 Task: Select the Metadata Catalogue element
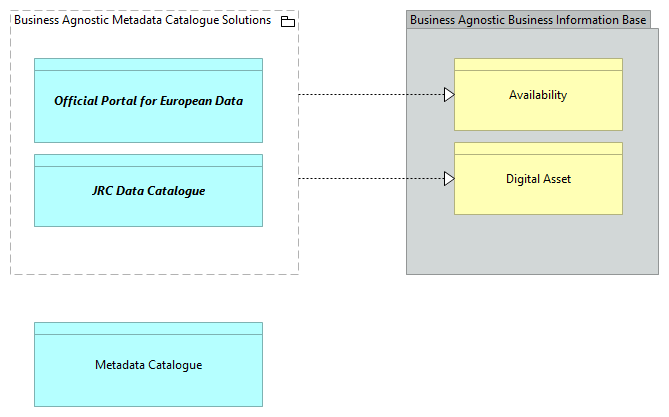pyautogui.click(x=148, y=365)
